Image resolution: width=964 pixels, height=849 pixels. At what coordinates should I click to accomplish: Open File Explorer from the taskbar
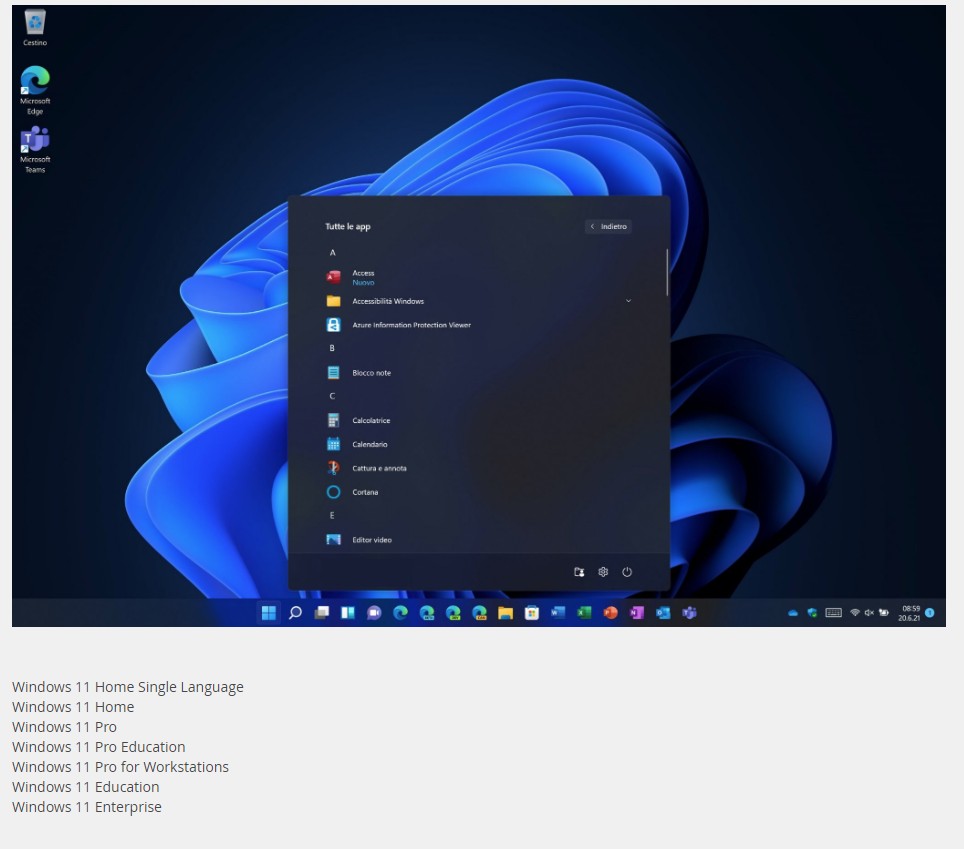click(505, 613)
